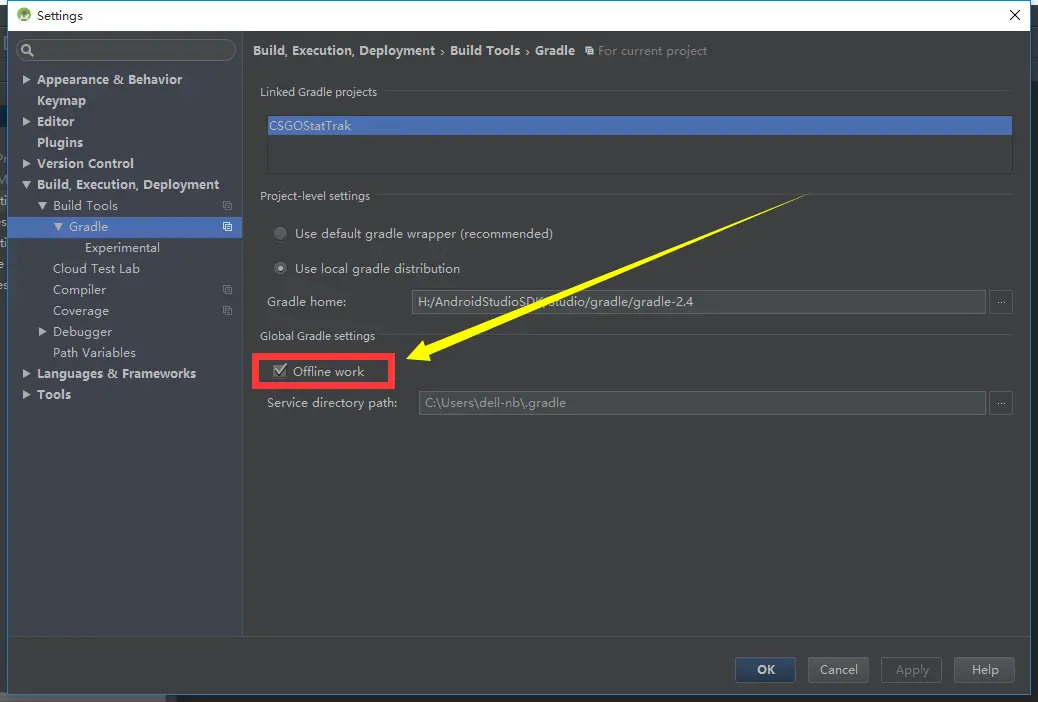The width and height of the screenshot is (1038, 702).
Task: Open the Coverage settings page
Action: (81, 311)
